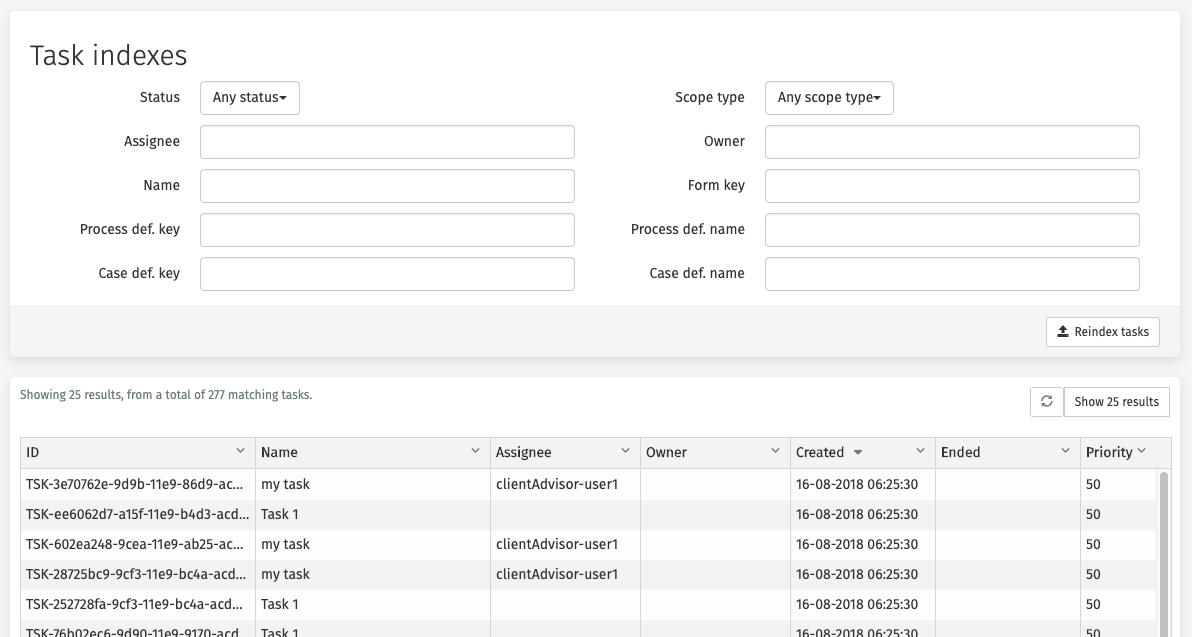Select the Case def. name field
Viewport: 1192px width, 637px height.
952,274
